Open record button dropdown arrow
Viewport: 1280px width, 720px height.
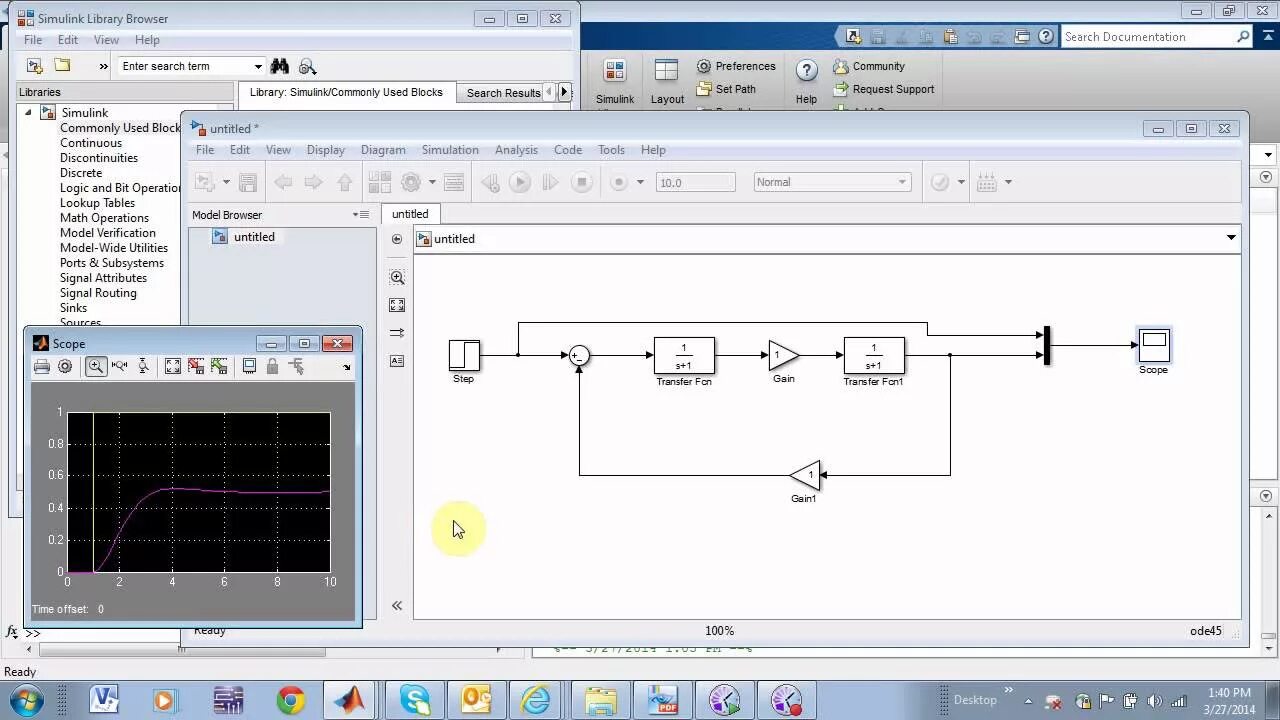pos(640,182)
